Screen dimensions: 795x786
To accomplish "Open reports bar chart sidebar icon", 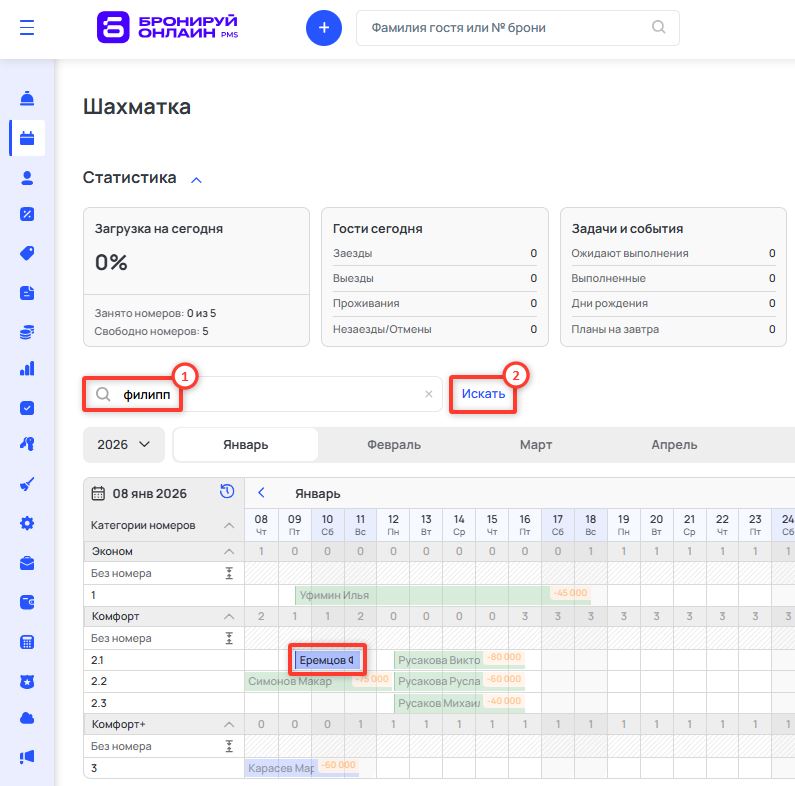I will tap(27, 368).
